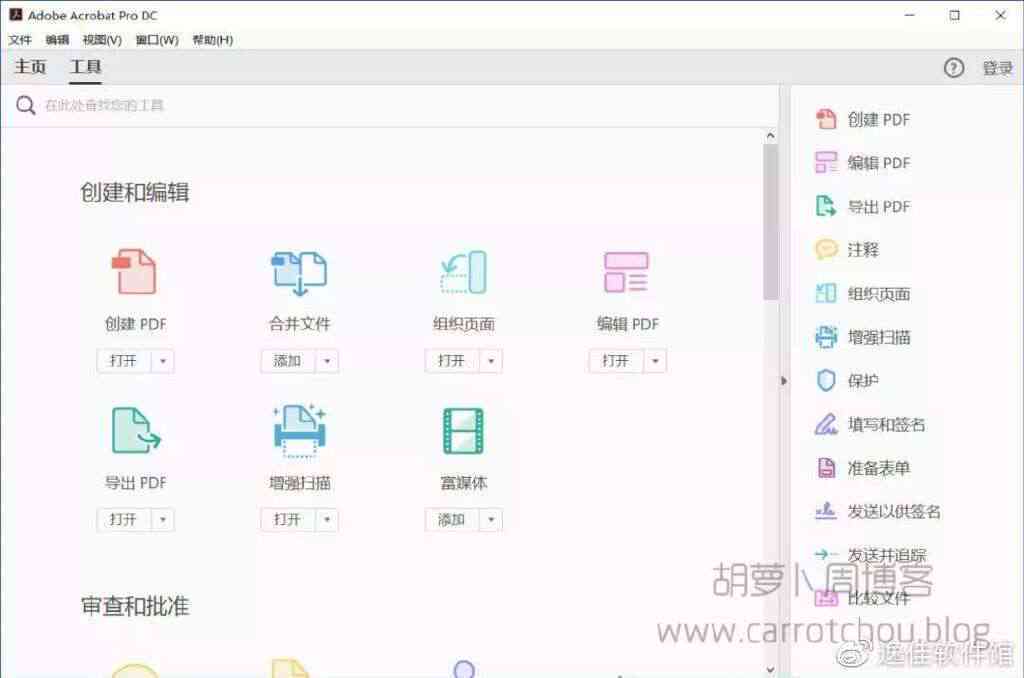Click the Adobe Acrobat title bar logo
This screenshot has width=1024, height=678.
click(16, 14)
